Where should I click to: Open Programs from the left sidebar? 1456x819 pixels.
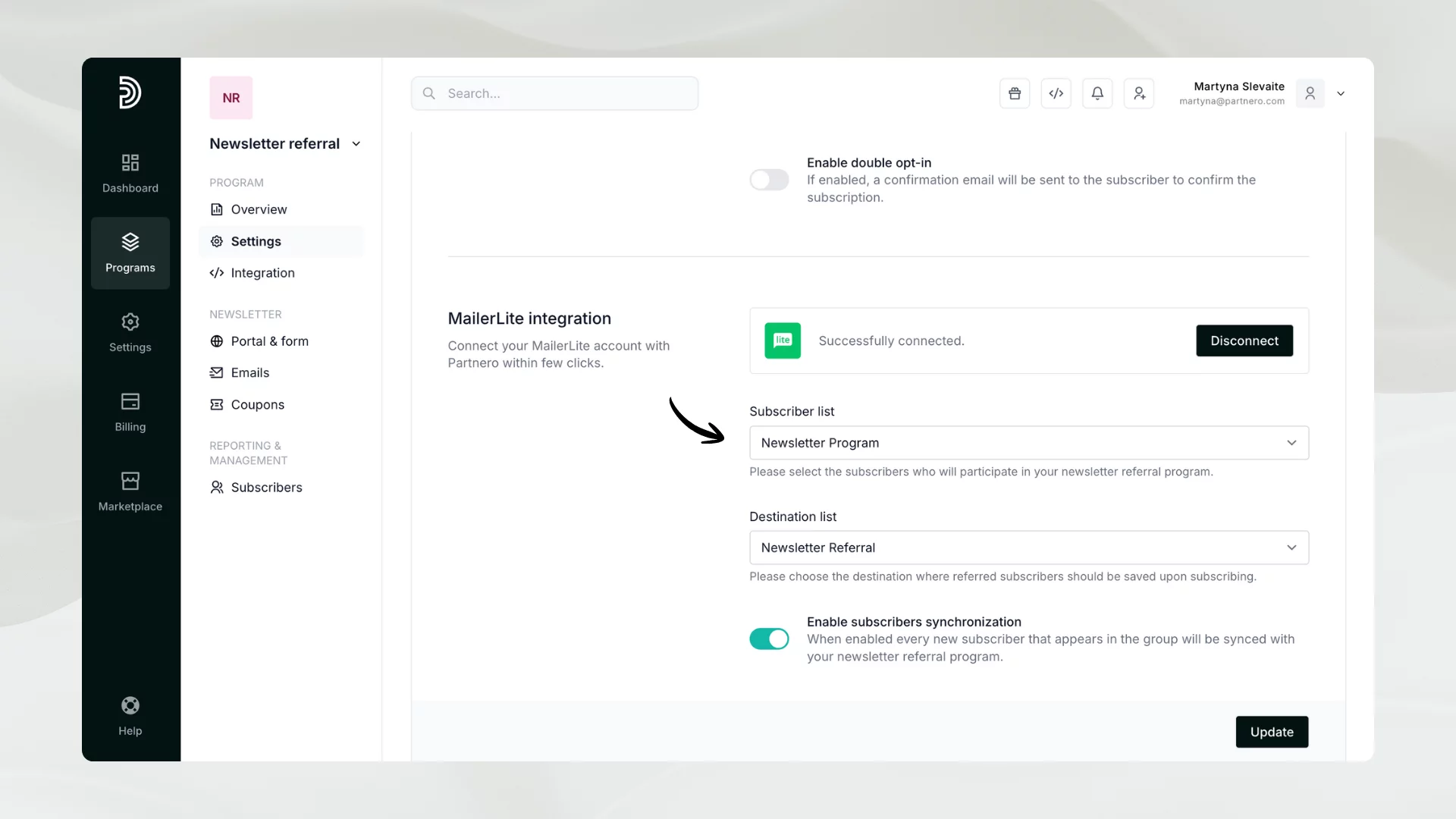tap(130, 253)
